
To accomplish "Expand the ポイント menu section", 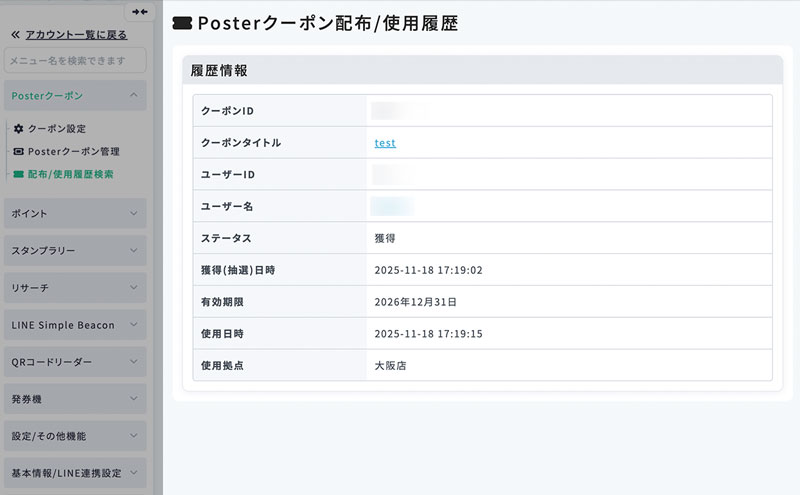I will (x=76, y=214).
